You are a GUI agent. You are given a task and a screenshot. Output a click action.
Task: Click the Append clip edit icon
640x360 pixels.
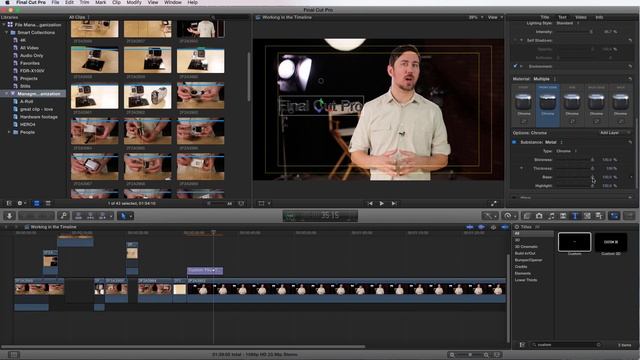coord(102,216)
